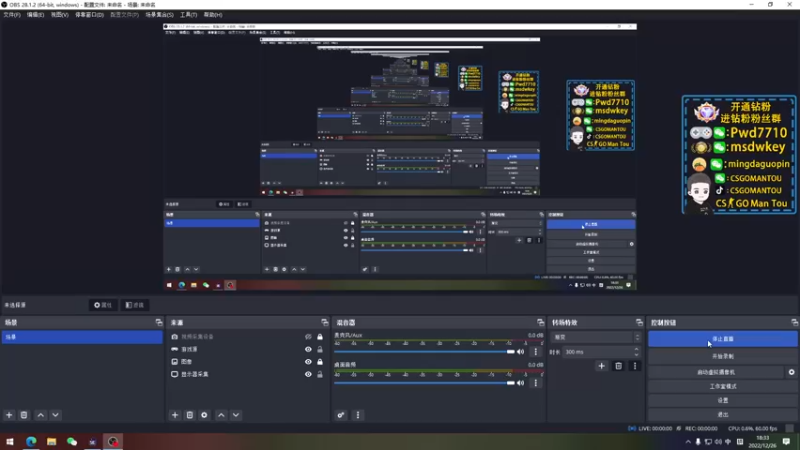Screen dimensions: 800x450
Task: Open the 文件(F) menu
Action: tap(12, 15)
